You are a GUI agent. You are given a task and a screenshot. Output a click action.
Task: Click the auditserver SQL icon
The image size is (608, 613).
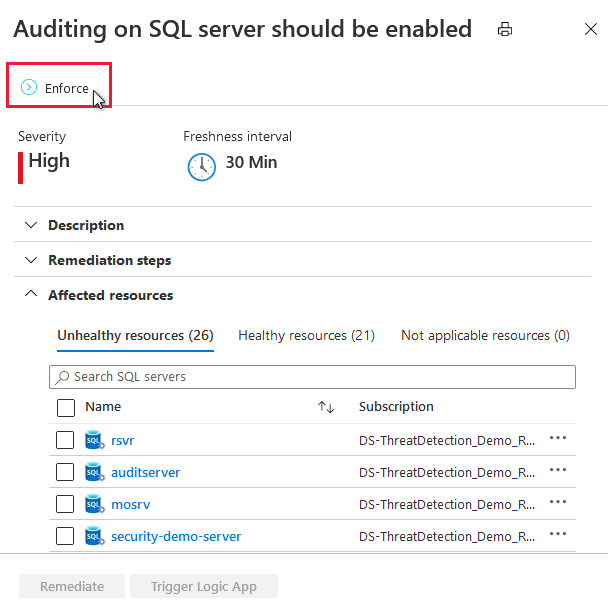pos(94,472)
